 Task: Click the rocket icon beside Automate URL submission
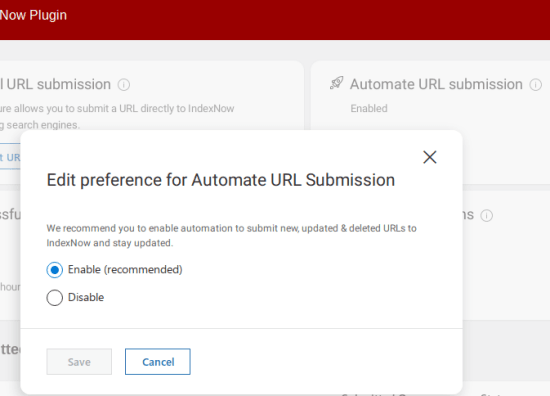click(336, 83)
